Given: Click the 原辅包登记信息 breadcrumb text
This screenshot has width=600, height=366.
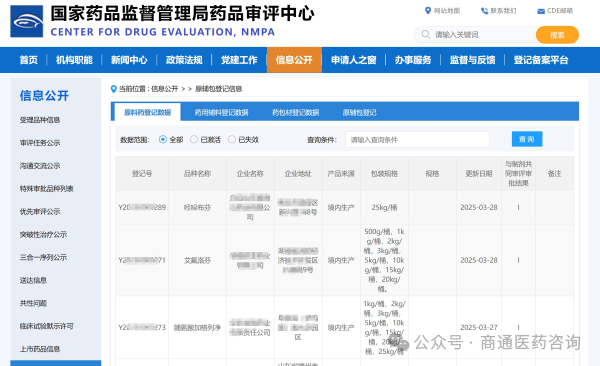Looking at the screenshot, I should 218,89.
